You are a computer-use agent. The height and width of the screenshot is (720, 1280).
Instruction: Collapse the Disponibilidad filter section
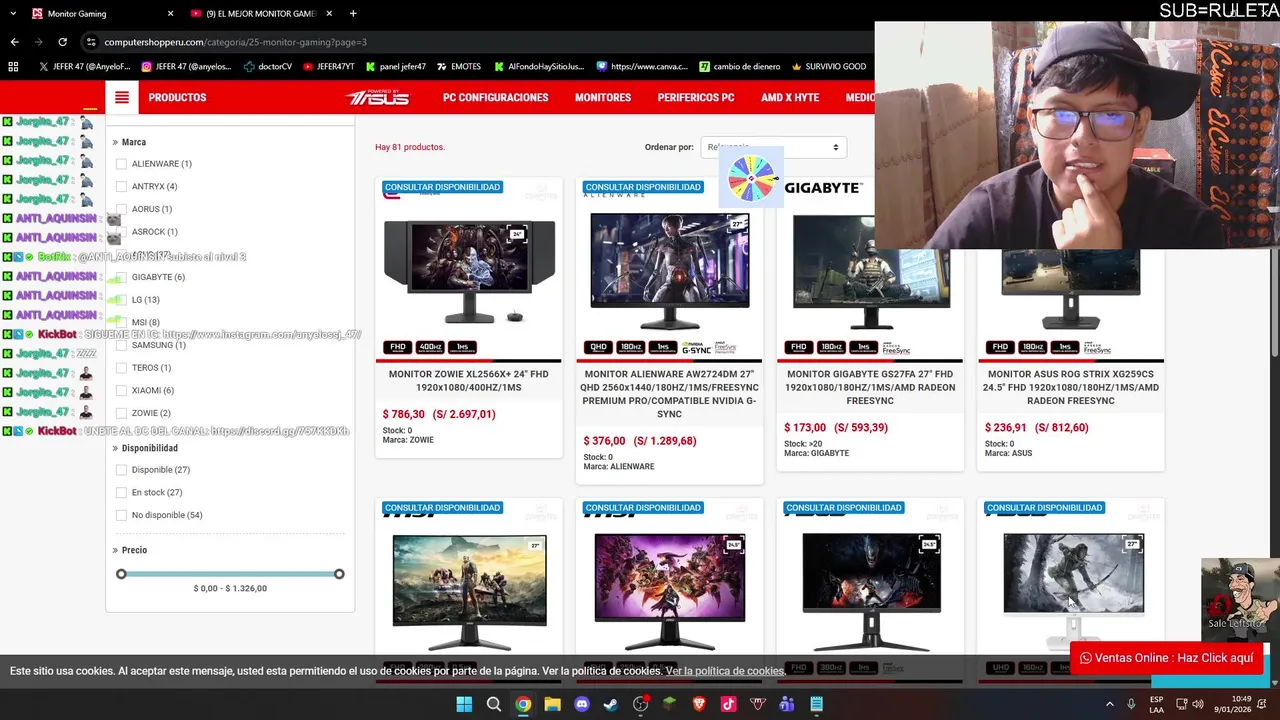(145, 448)
